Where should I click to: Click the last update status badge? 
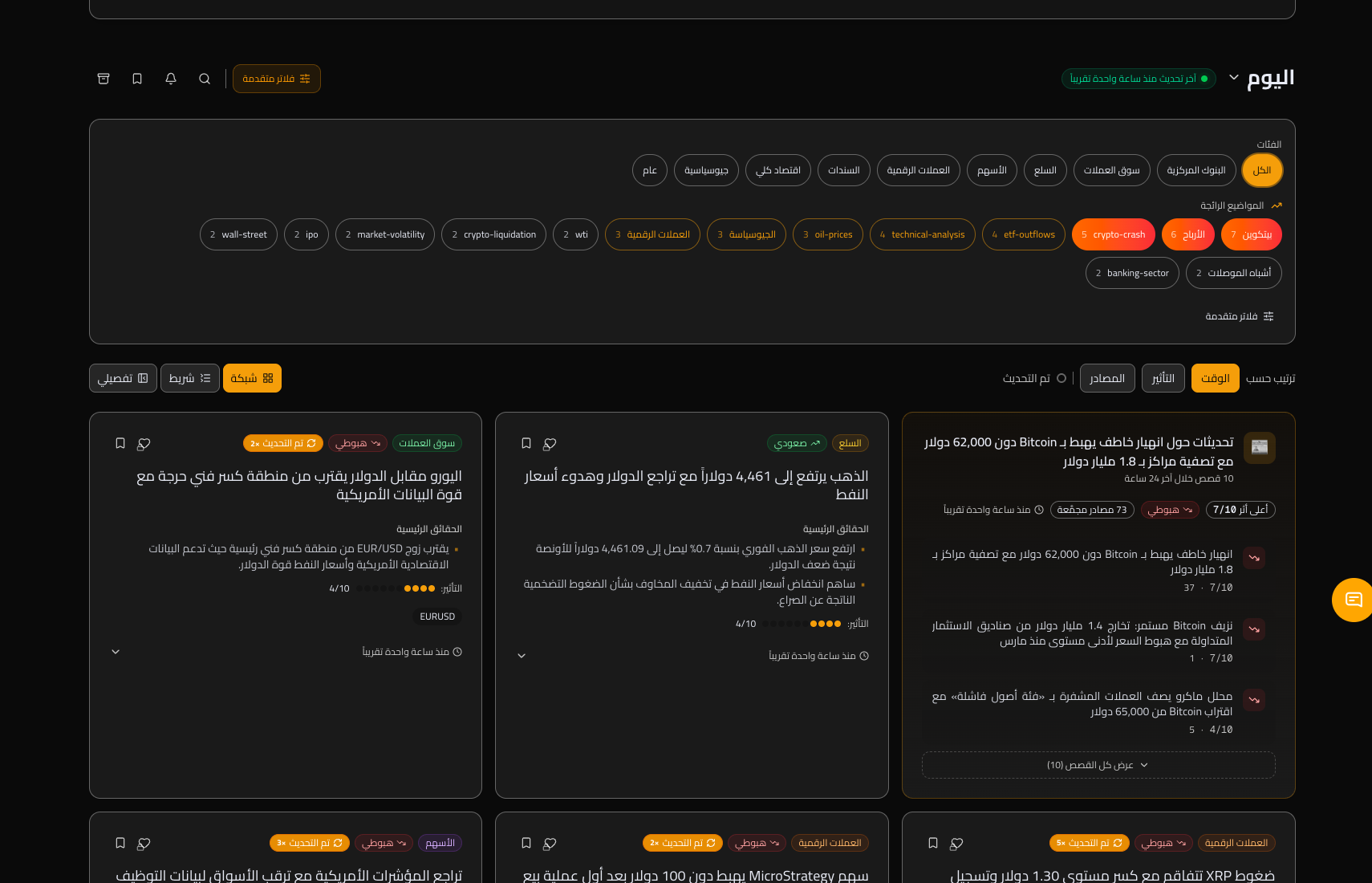click(1139, 79)
